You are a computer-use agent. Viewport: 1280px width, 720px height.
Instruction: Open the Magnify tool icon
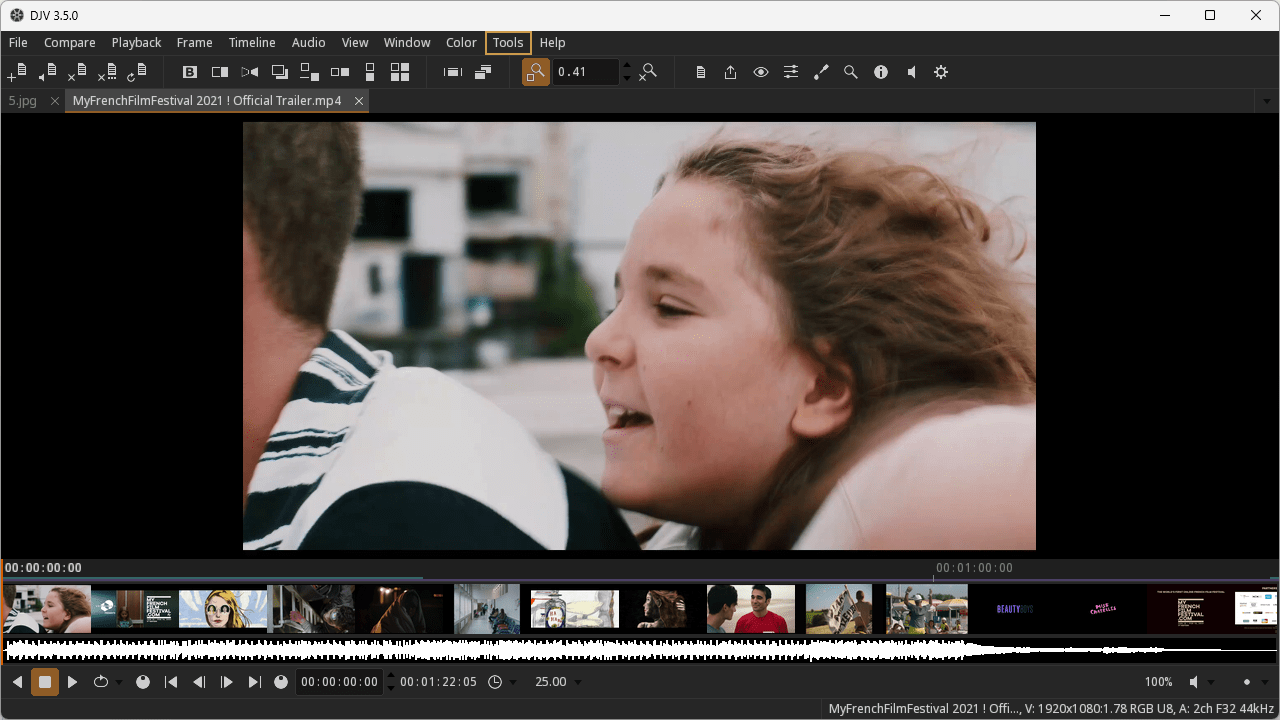click(x=851, y=72)
